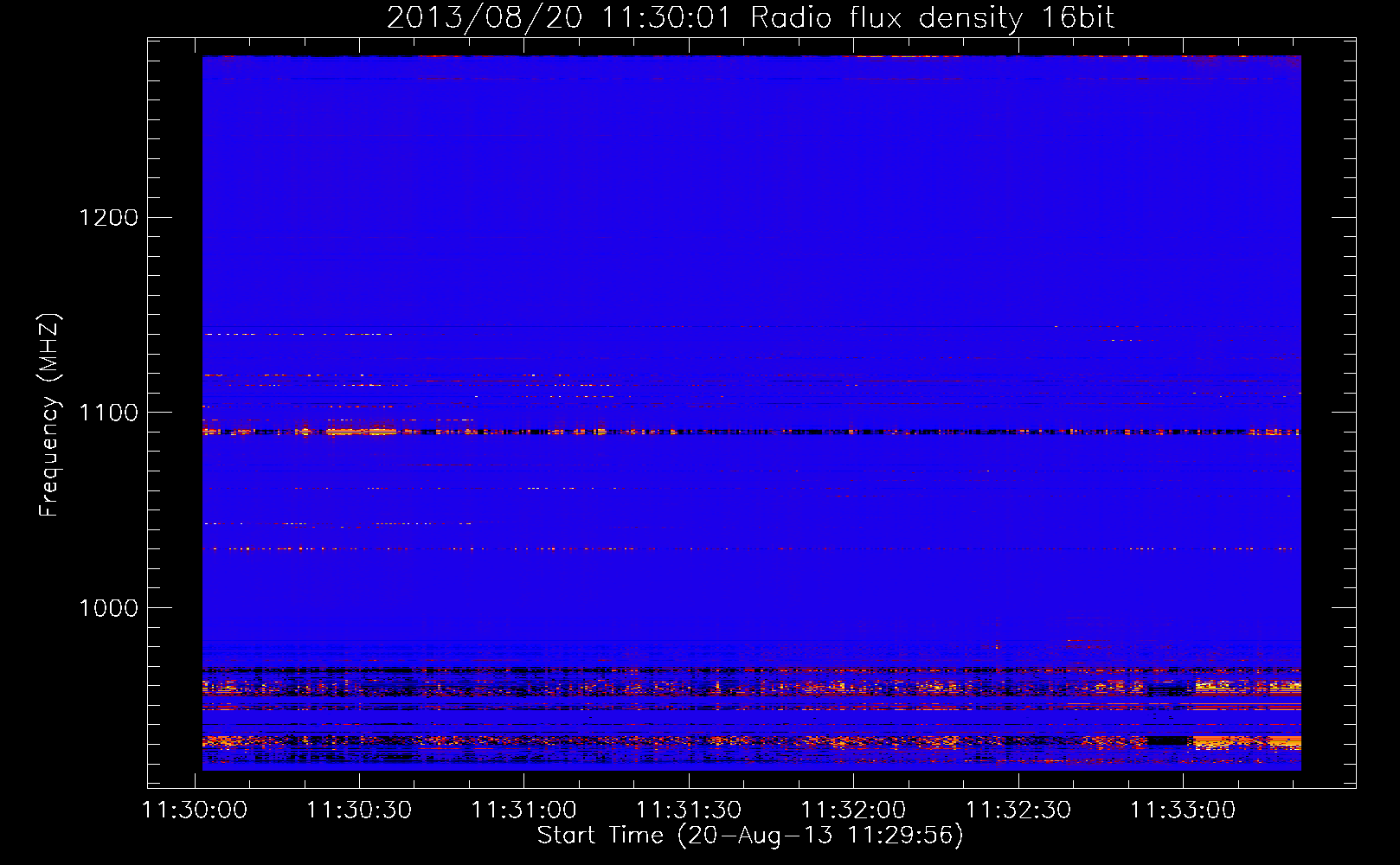
Task: Click the 1000 frequency tick label
Action: tap(109, 608)
